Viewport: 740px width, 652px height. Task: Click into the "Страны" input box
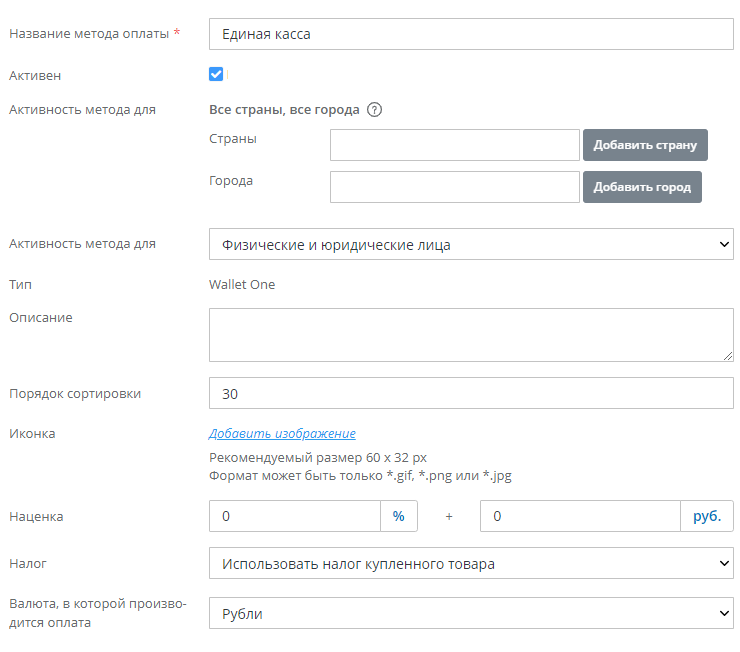454,145
